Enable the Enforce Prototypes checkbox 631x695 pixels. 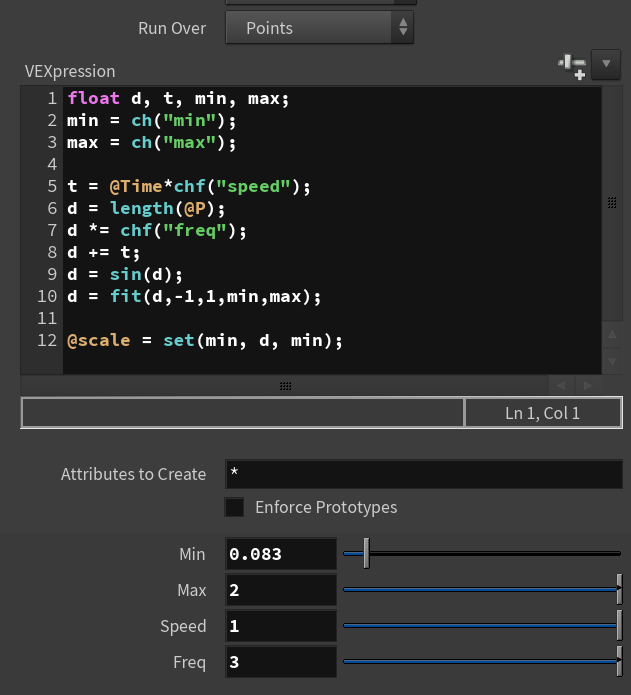coord(234,507)
